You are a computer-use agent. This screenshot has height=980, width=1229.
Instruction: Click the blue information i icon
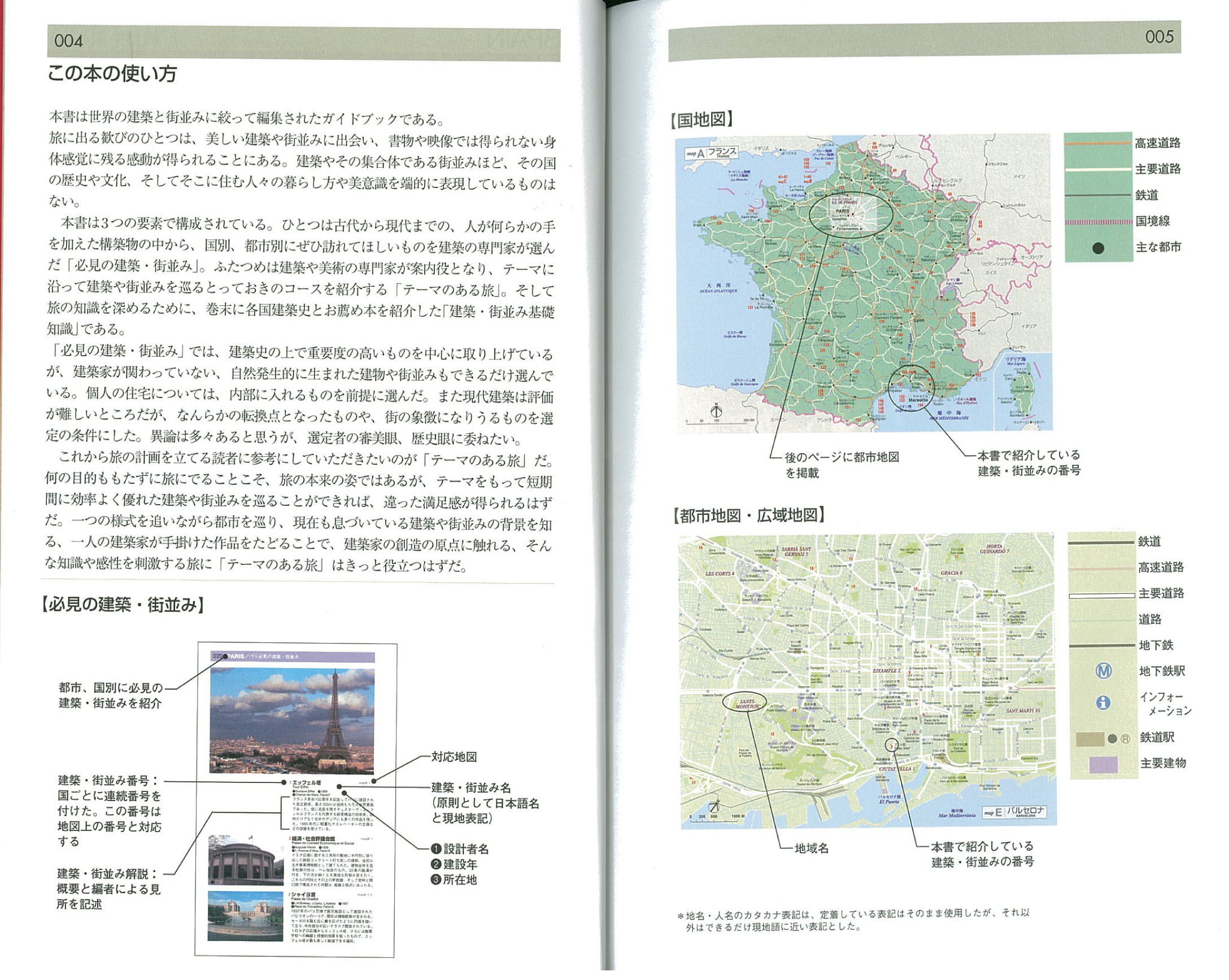click(1103, 703)
